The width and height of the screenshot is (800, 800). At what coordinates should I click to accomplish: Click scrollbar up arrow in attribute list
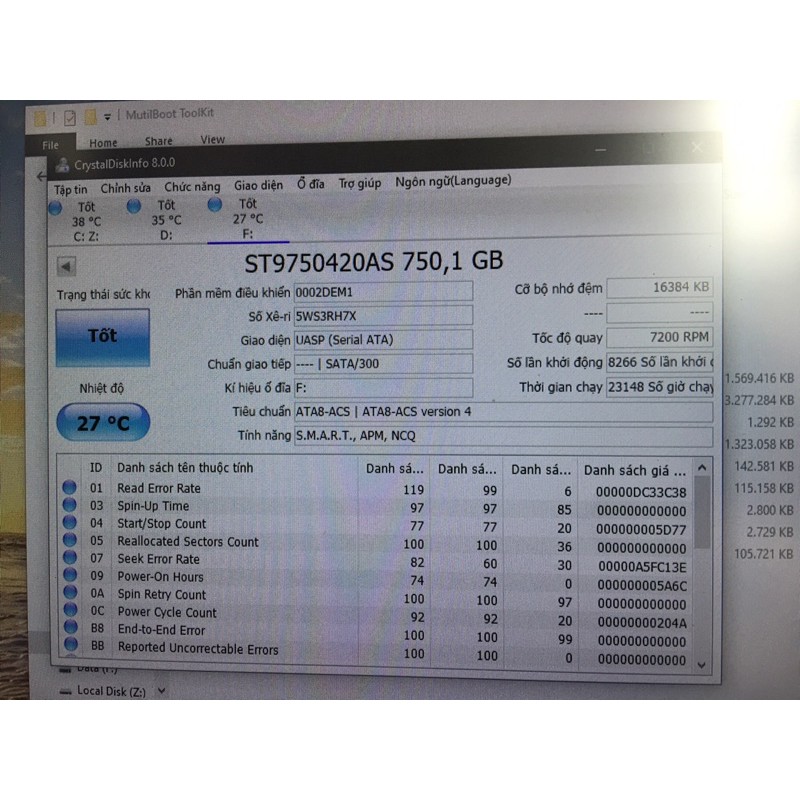(702, 467)
